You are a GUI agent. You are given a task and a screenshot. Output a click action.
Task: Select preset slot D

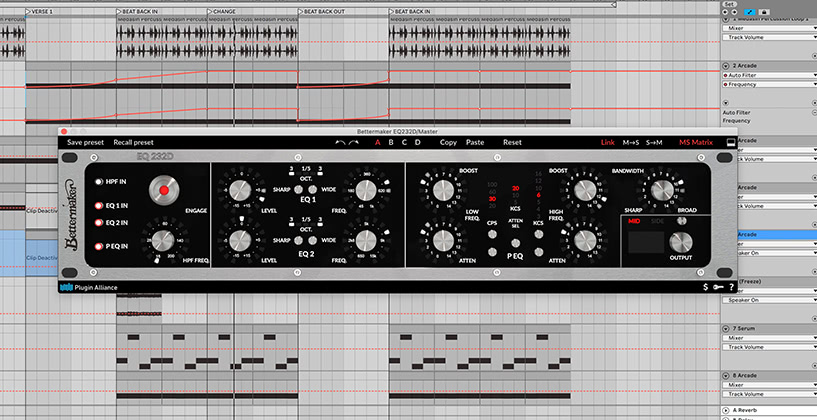click(x=417, y=142)
